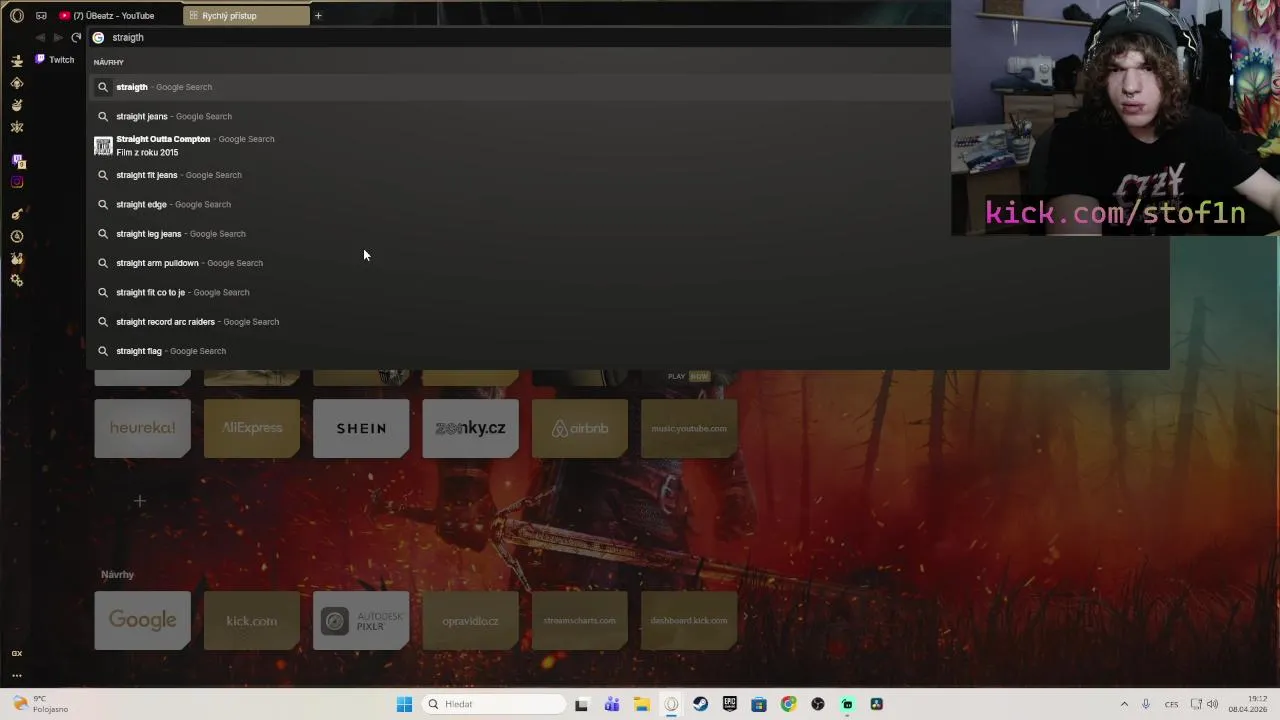Reload the page with refresh icon
The height and width of the screenshot is (720, 1280).
click(76, 37)
